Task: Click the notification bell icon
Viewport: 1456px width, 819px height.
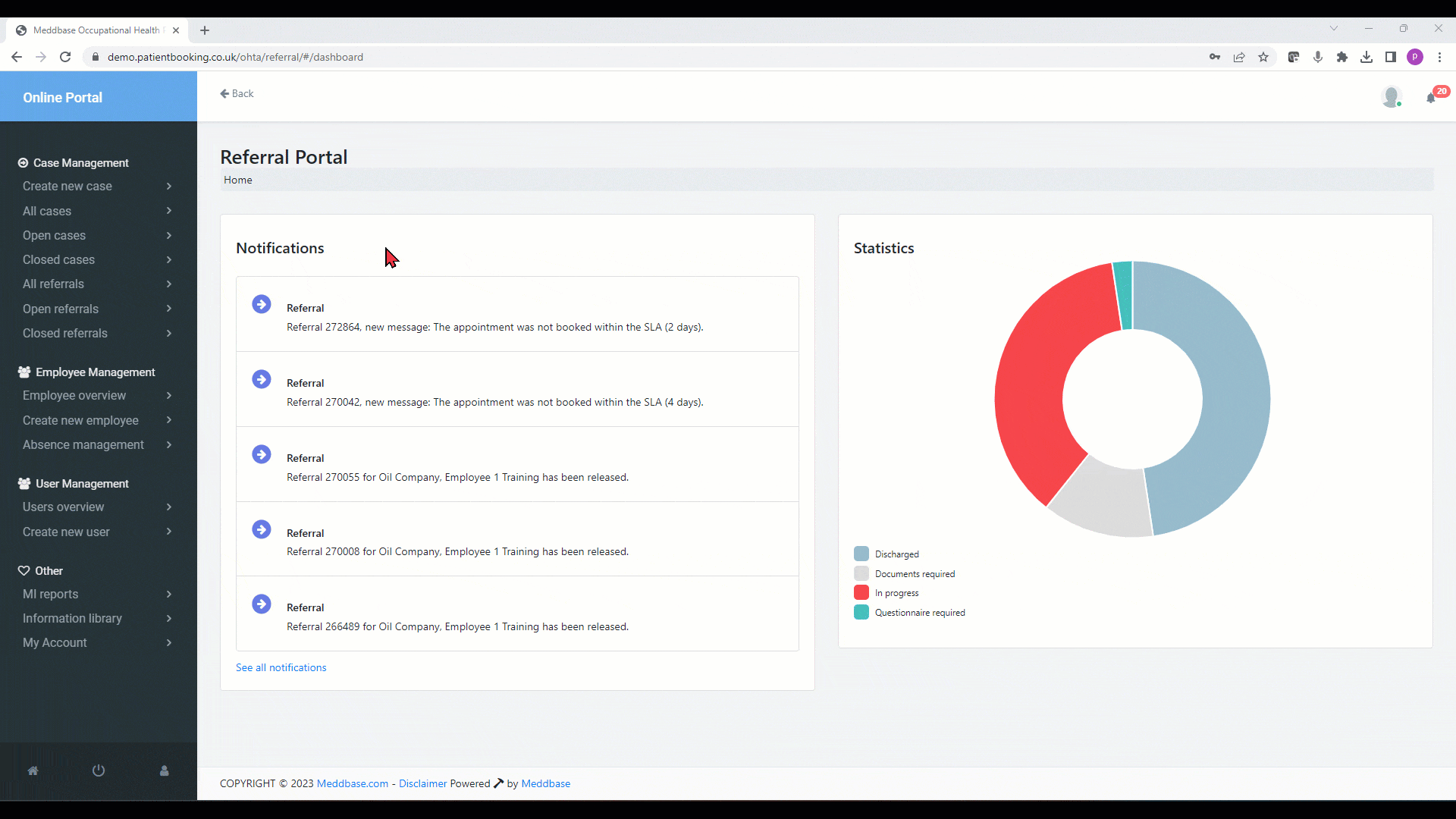Action: (1431, 98)
